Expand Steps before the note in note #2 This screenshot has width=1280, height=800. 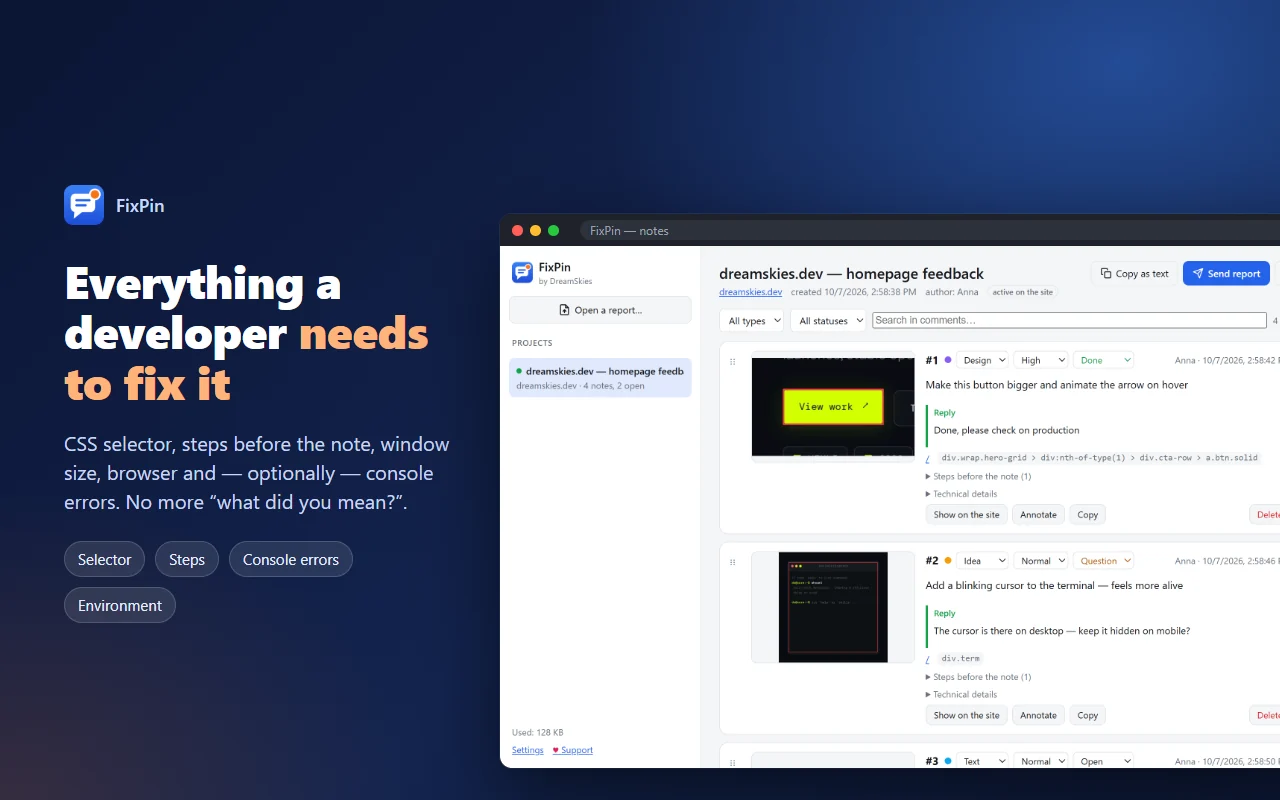click(978, 677)
